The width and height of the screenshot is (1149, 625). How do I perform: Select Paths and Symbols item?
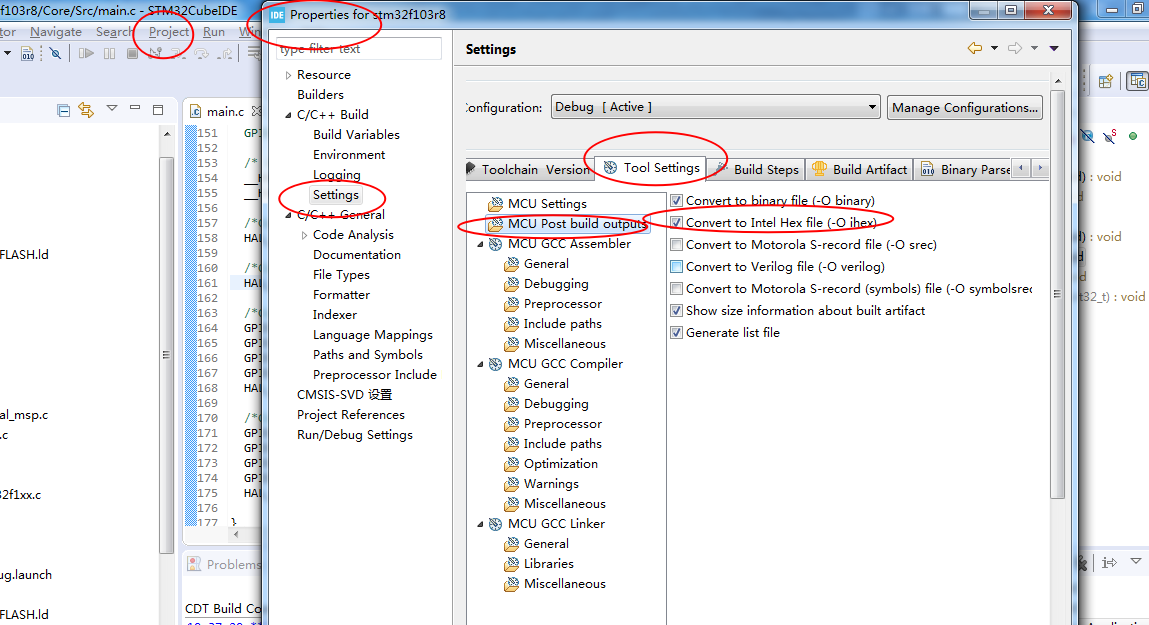(368, 355)
